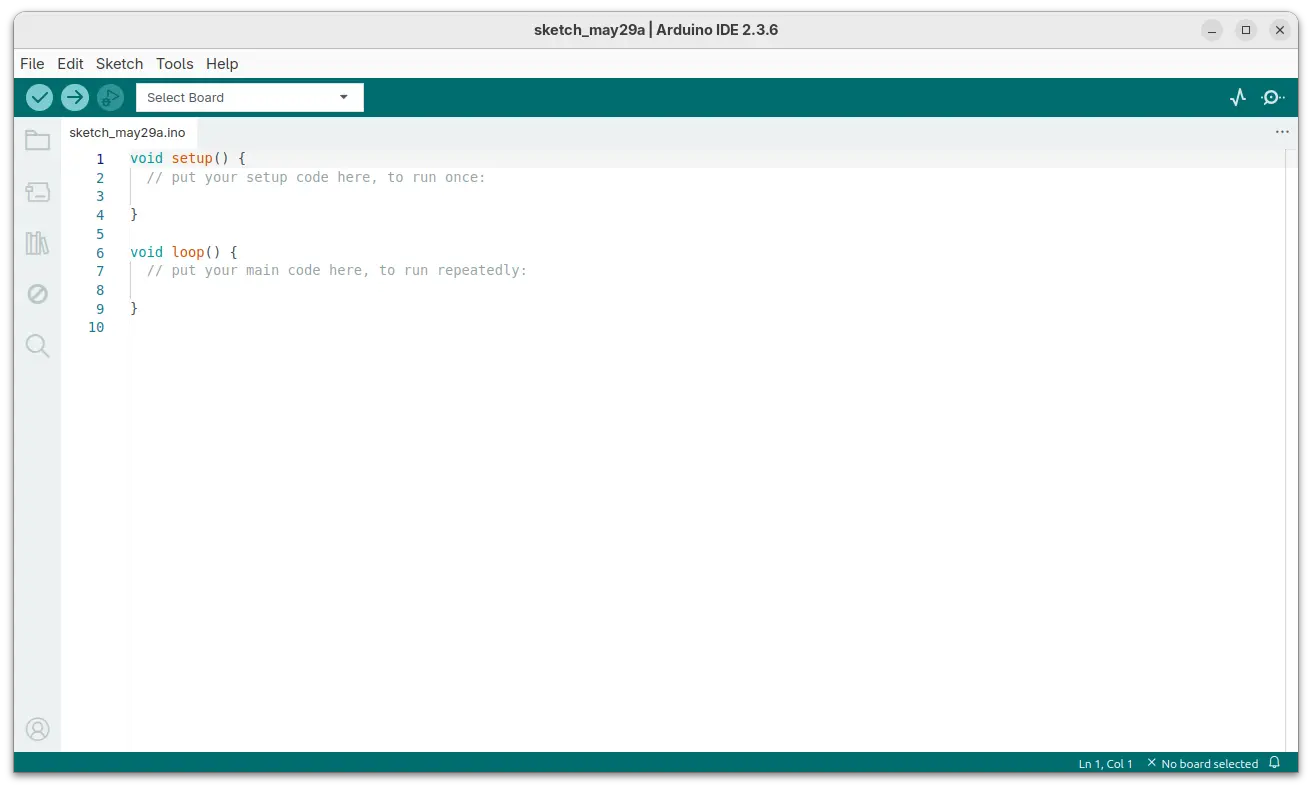Open the Sketch menu
This screenshot has height=789, width=1312.
coord(119,63)
